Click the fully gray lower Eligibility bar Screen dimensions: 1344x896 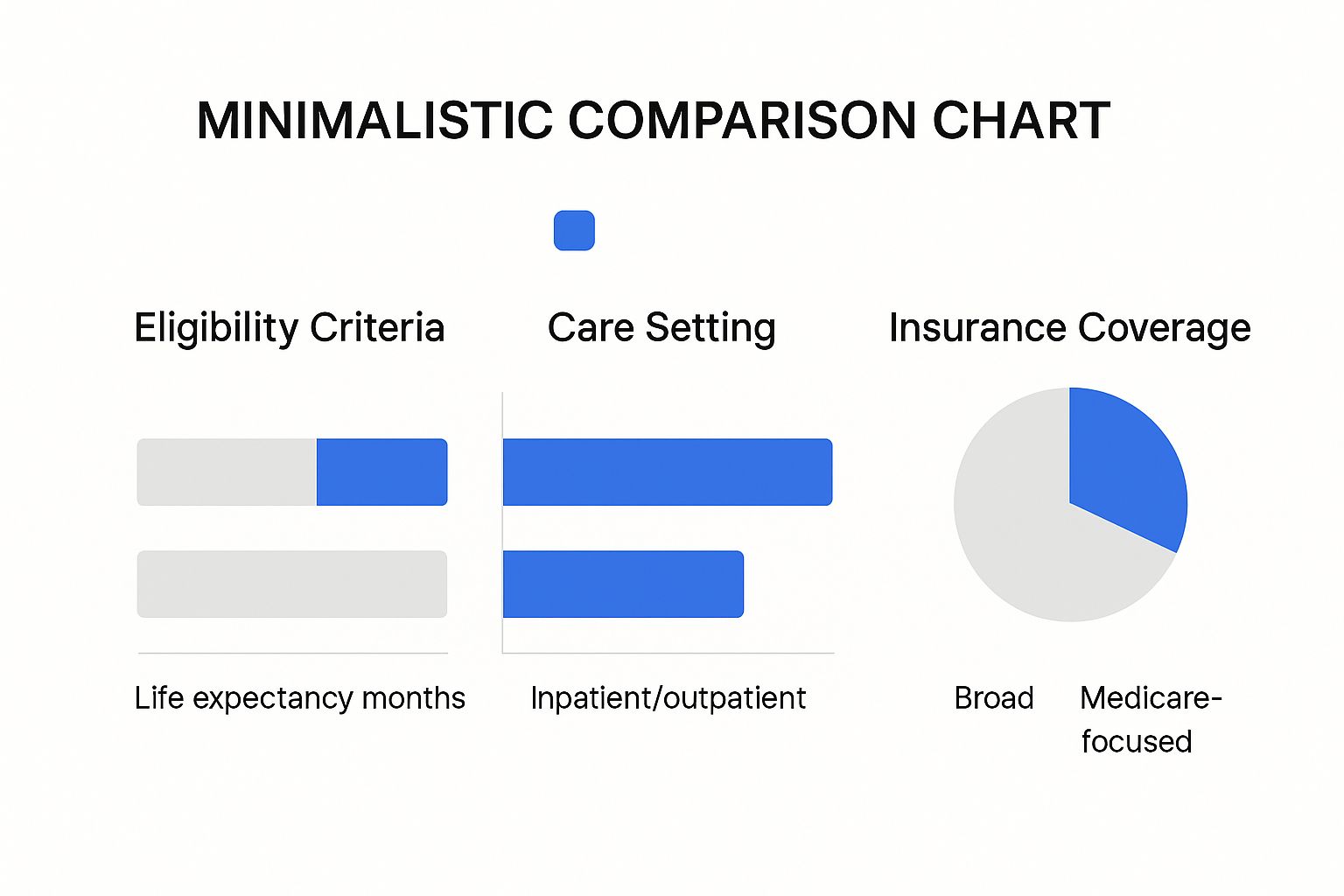tap(292, 584)
